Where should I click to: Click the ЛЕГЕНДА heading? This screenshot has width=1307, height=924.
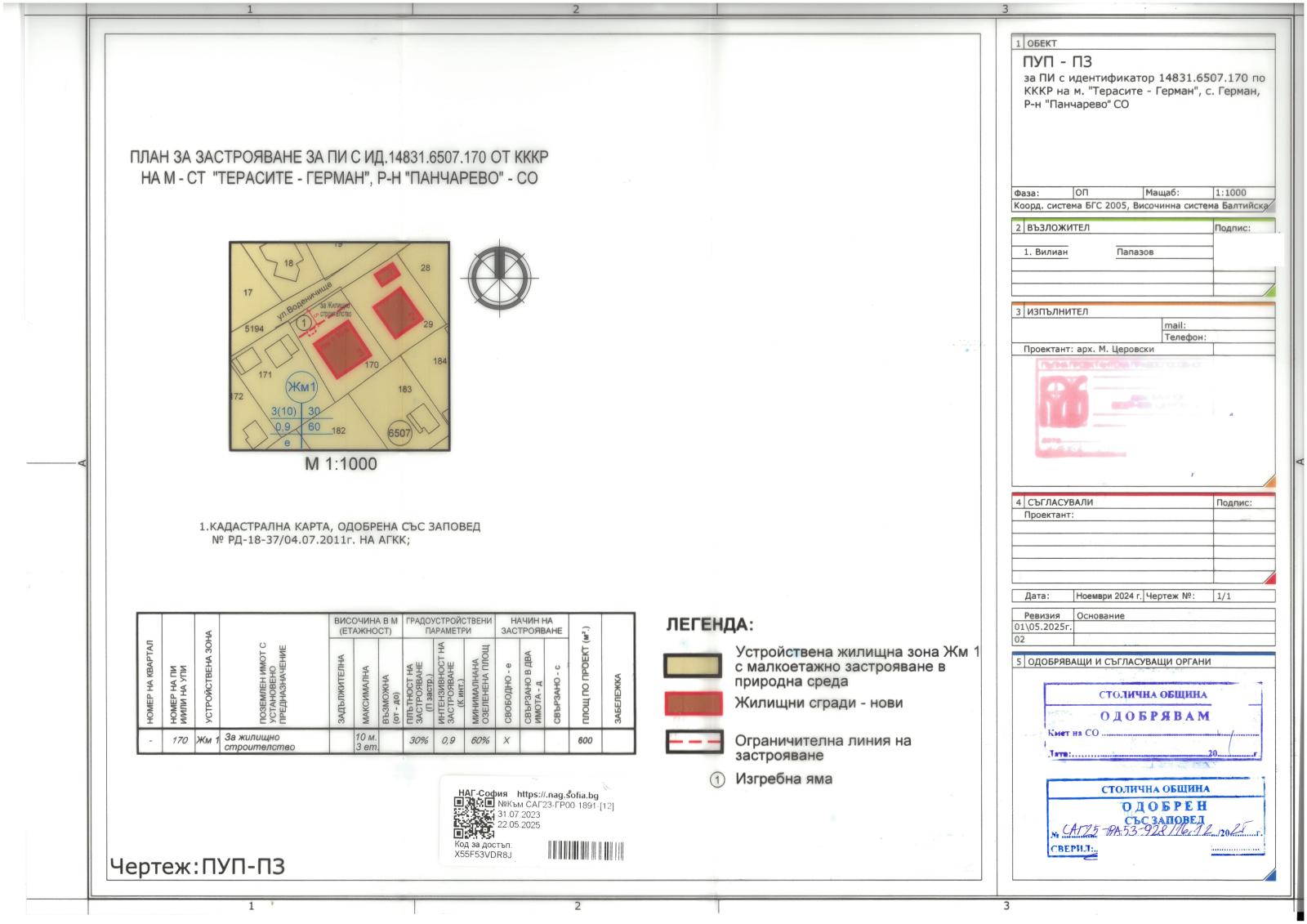709,625
